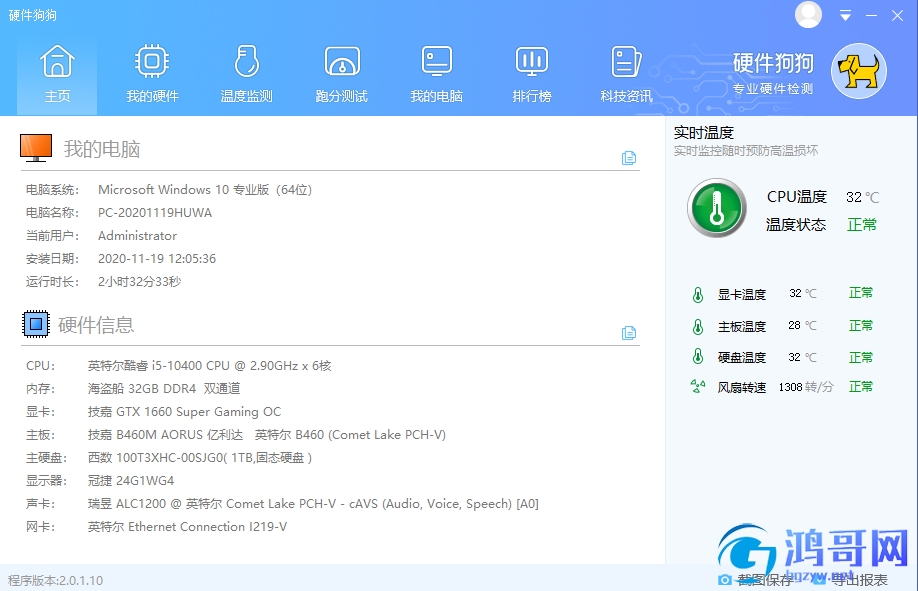
Task: Click the yellow dog logo
Action: (x=859, y=71)
